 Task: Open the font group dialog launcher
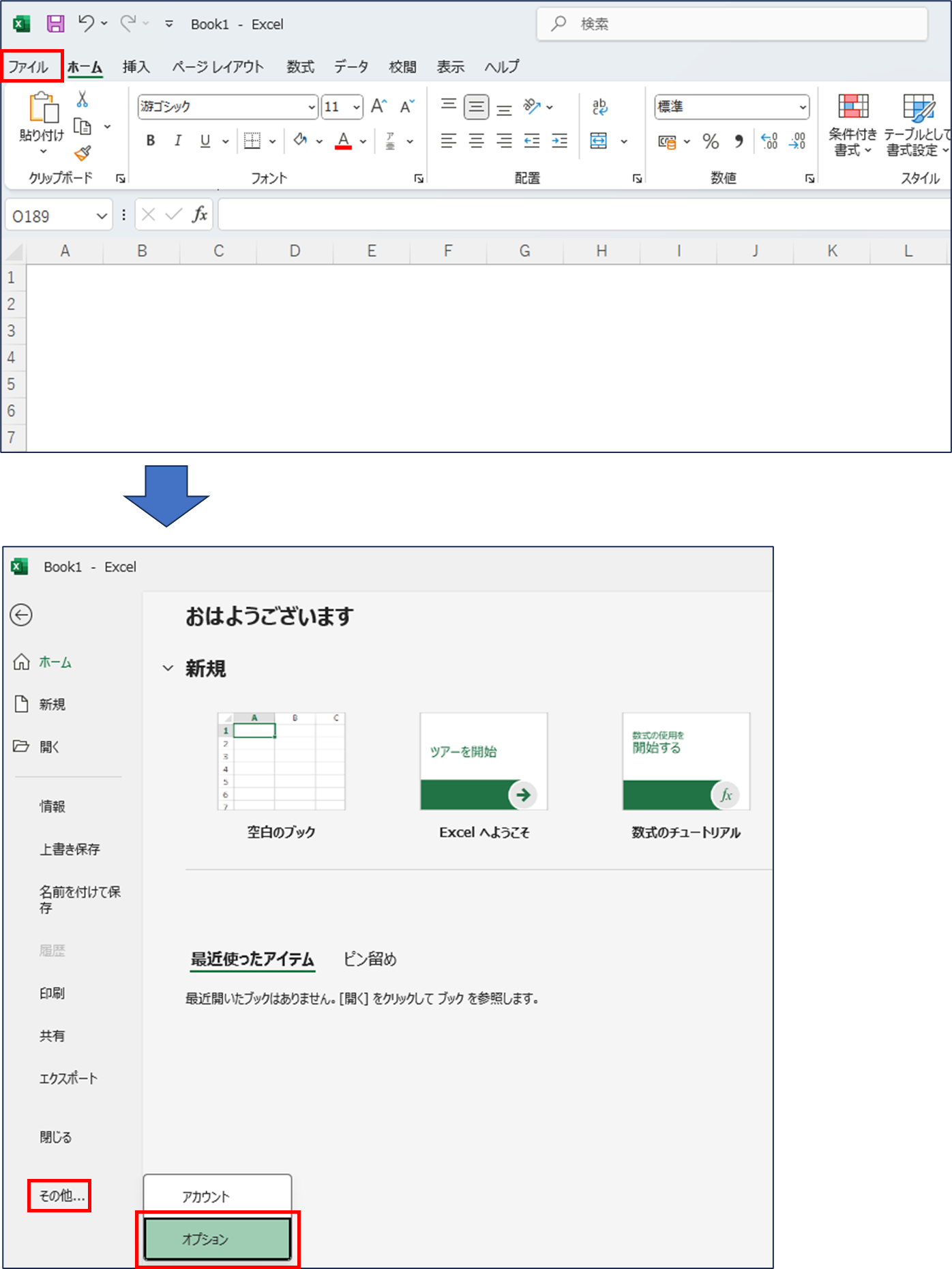(x=419, y=179)
